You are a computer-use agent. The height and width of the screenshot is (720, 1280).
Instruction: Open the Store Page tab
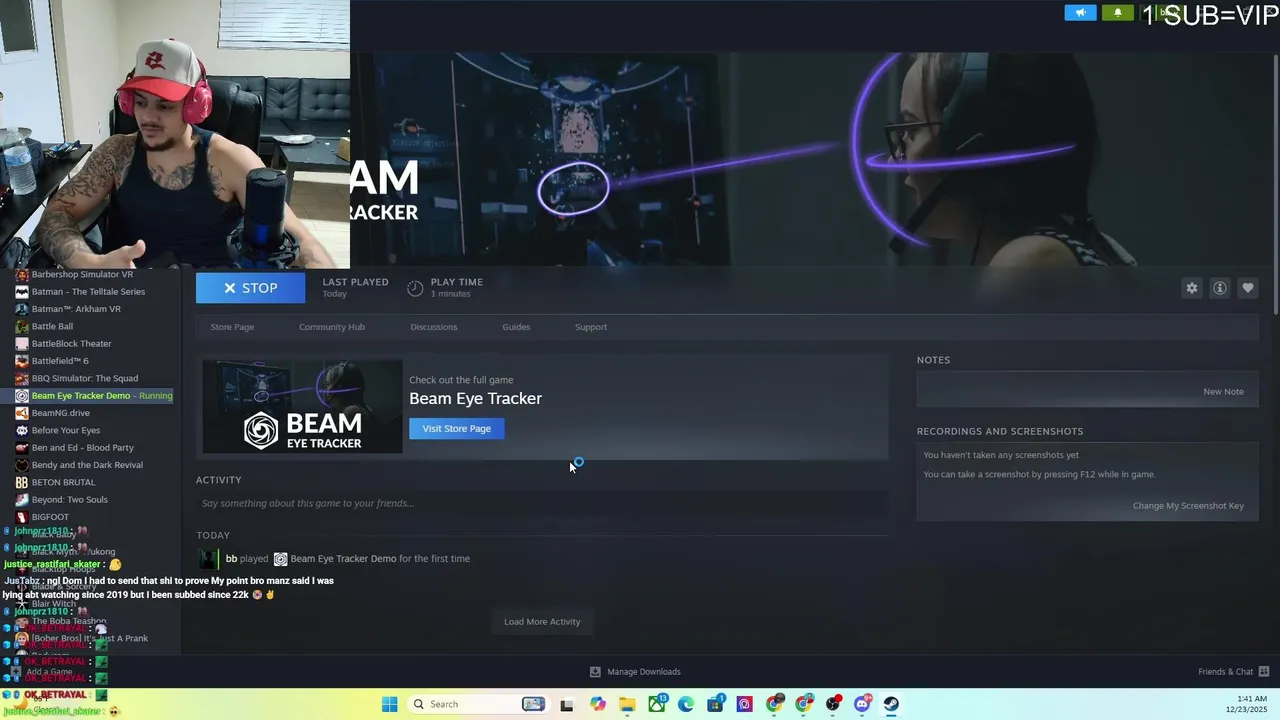(x=232, y=327)
